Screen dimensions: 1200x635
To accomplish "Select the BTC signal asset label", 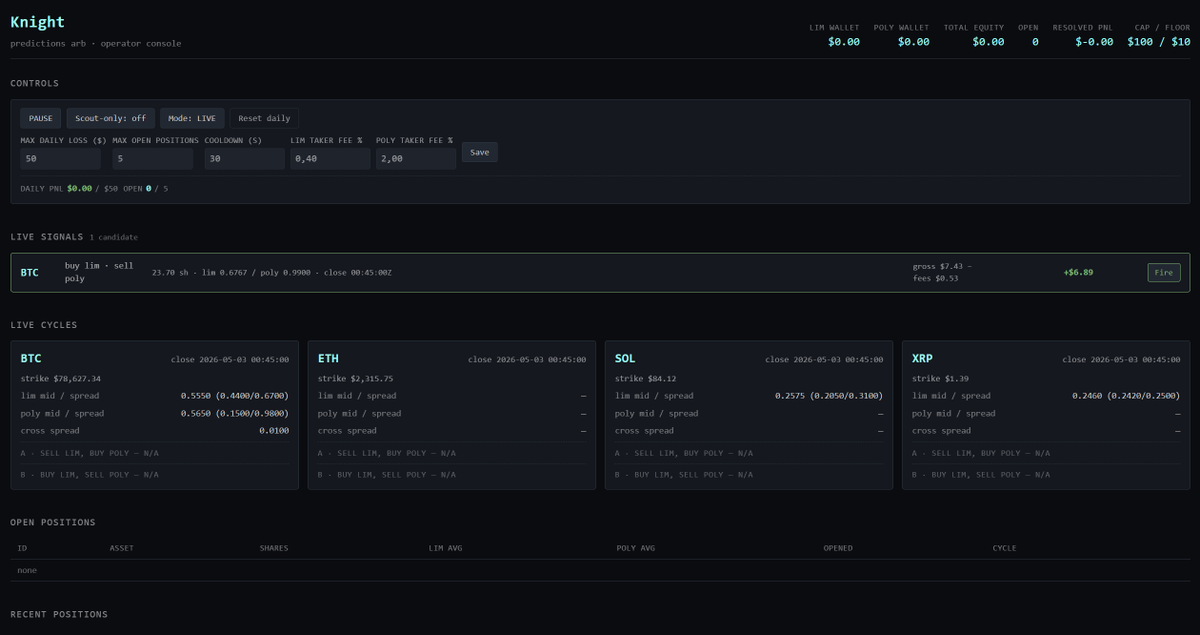I will [30, 272].
